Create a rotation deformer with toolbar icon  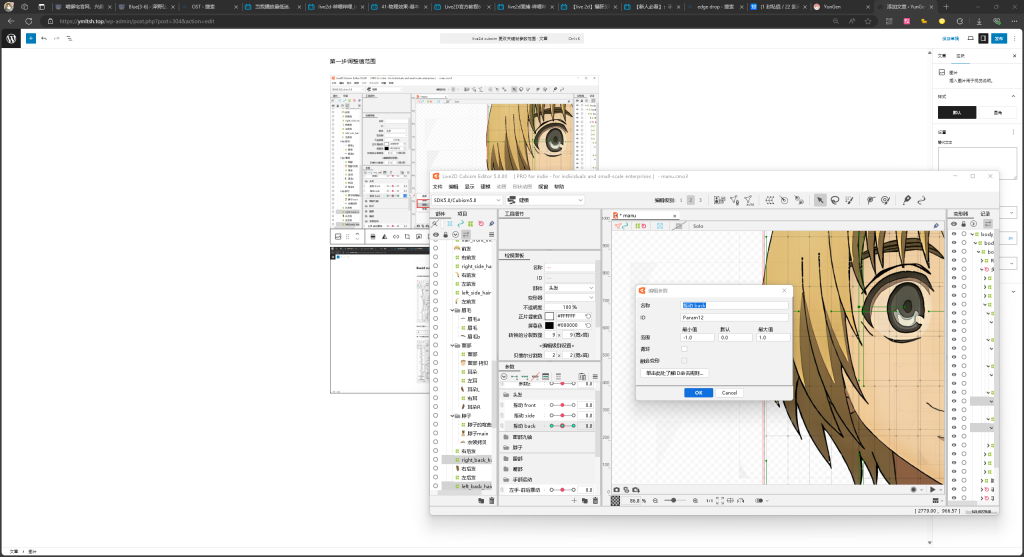coord(784,200)
